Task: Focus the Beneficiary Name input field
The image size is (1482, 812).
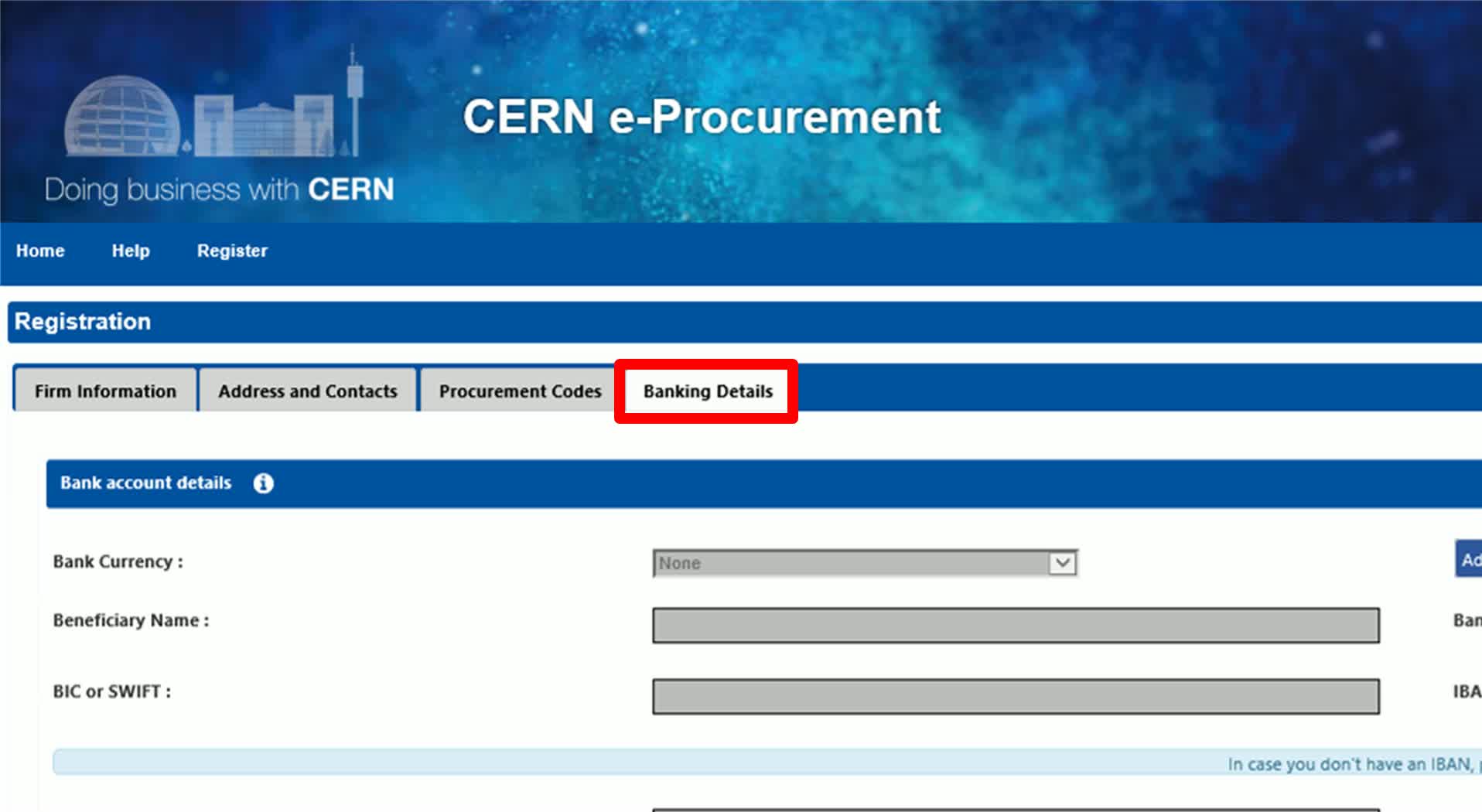Action: [x=1015, y=625]
